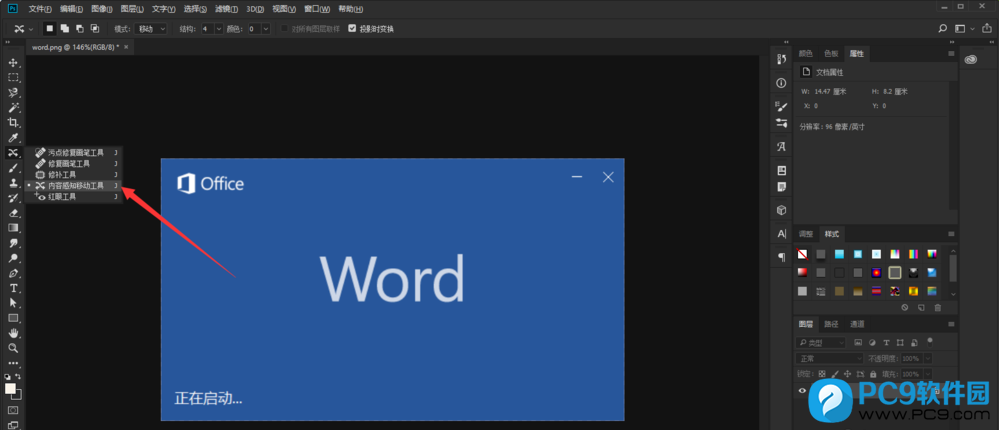
Task: Open the Paragraph panel icon
Action: [x=782, y=257]
